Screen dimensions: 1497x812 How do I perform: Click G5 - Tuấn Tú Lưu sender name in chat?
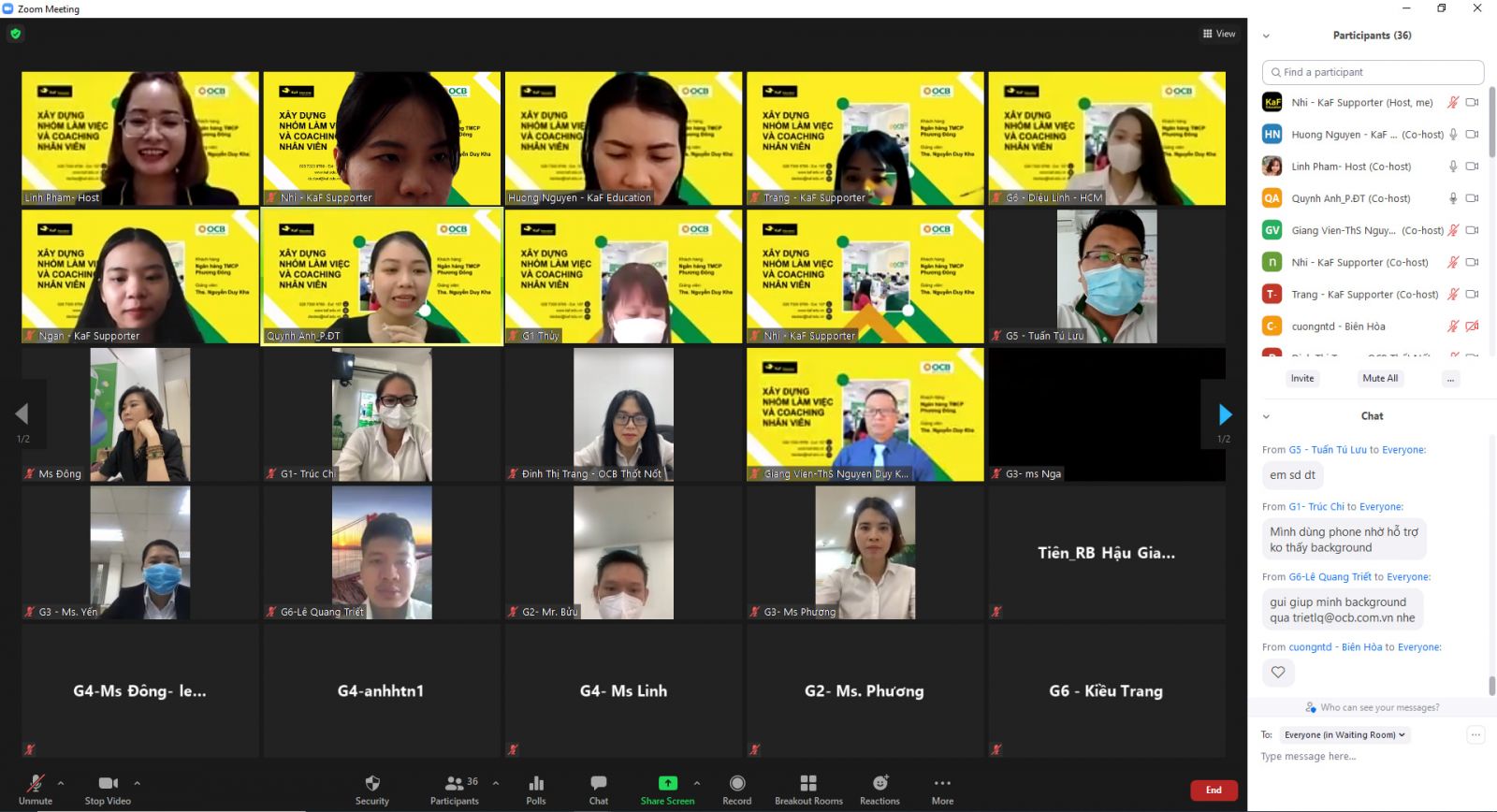[1328, 450]
